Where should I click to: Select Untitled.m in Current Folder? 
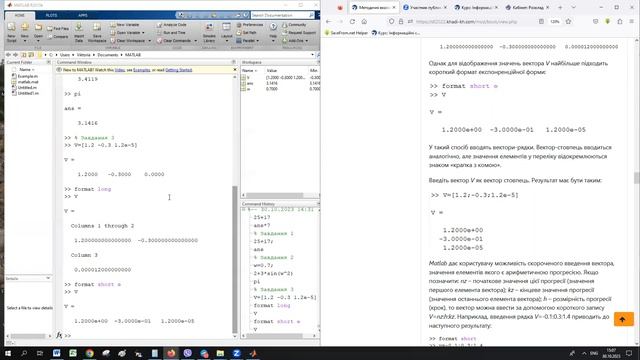24,88
